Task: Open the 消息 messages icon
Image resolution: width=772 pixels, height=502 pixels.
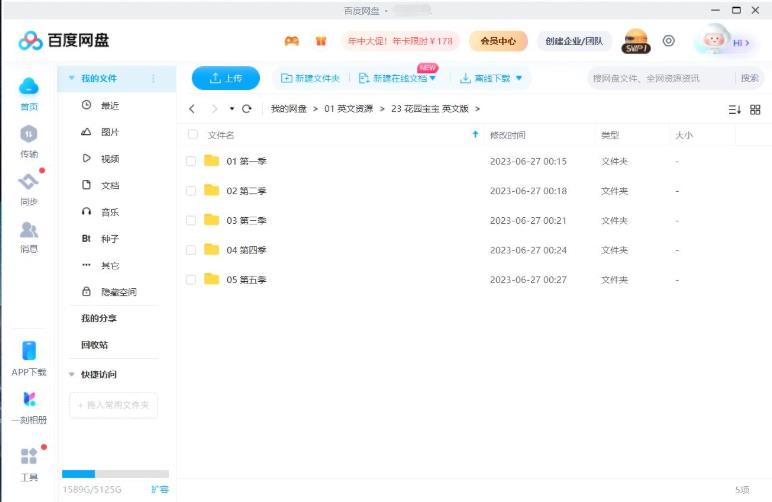Action: [29, 229]
